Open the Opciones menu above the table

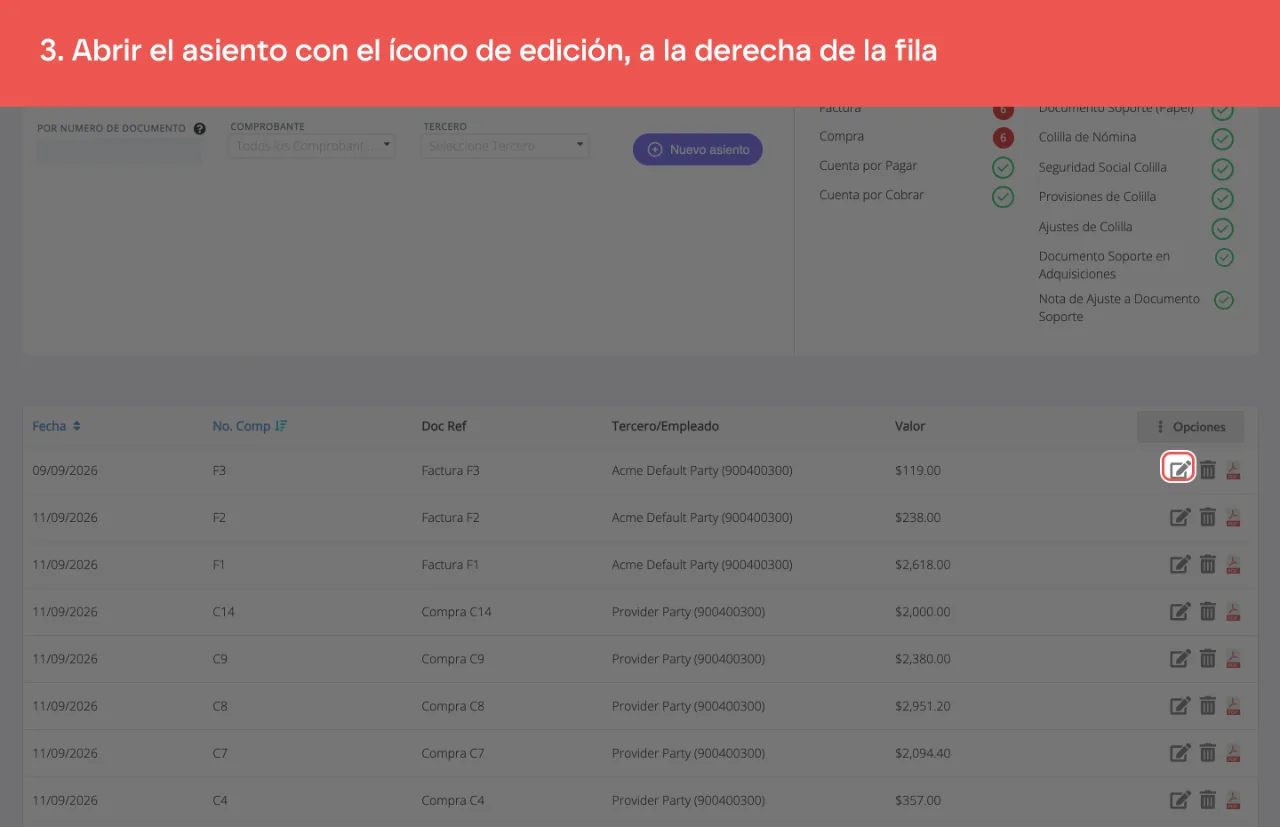[1190, 427]
